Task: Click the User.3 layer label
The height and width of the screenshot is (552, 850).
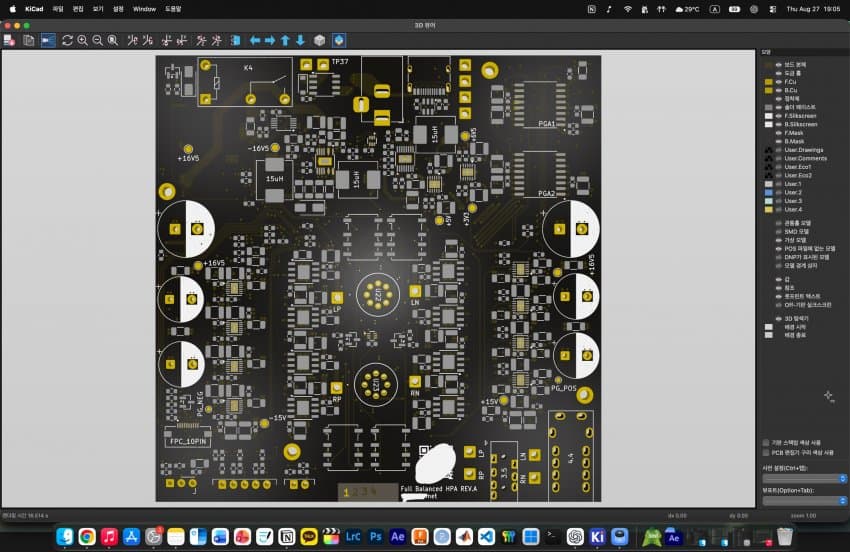Action: pos(793,201)
